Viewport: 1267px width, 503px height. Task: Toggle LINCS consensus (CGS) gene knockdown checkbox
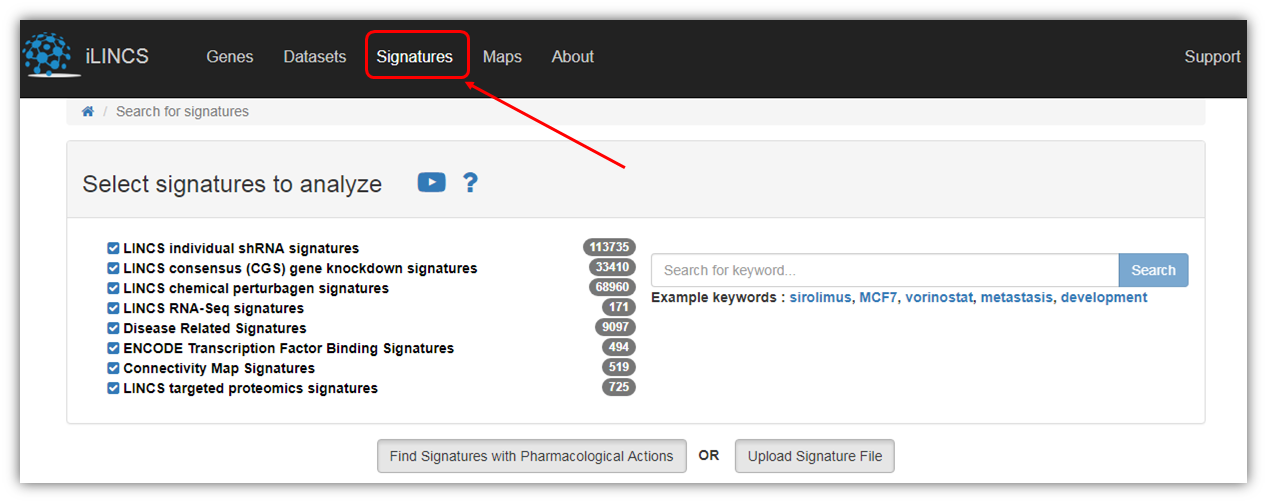pos(113,268)
